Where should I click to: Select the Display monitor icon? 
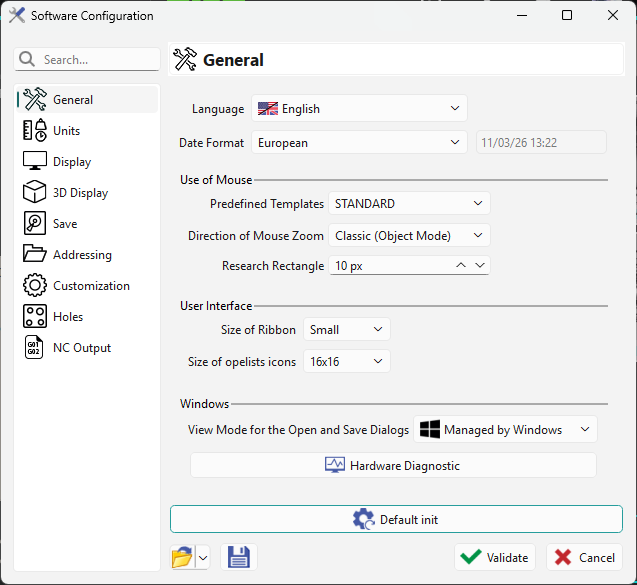coord(35,161)
